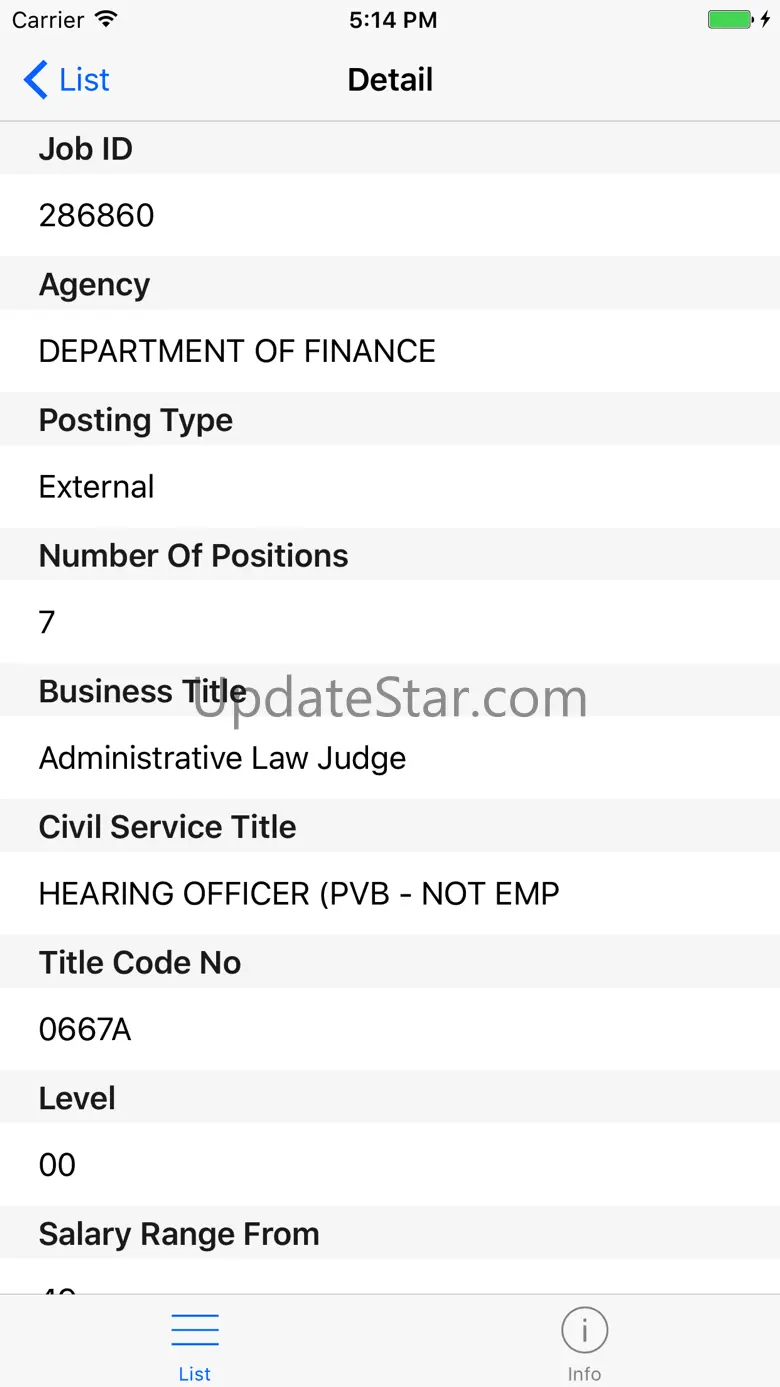Tap the Info tab label
This screenshot has width=780, height=1387.
click(x=584, y=1374)
